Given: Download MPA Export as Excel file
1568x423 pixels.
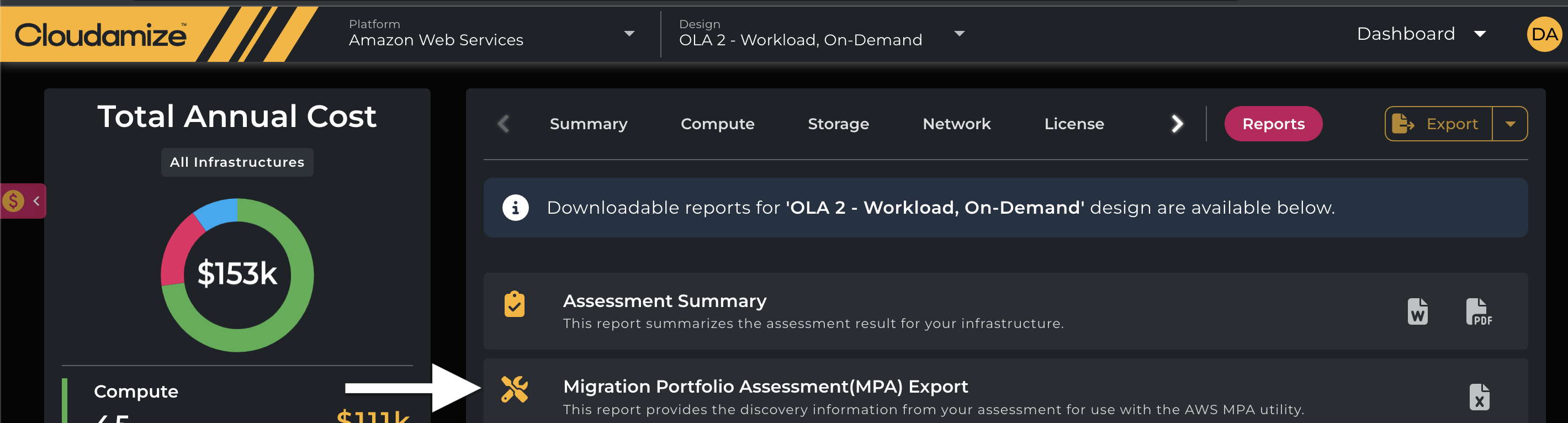Looking at the screenshot, I should click(1479, 397).
